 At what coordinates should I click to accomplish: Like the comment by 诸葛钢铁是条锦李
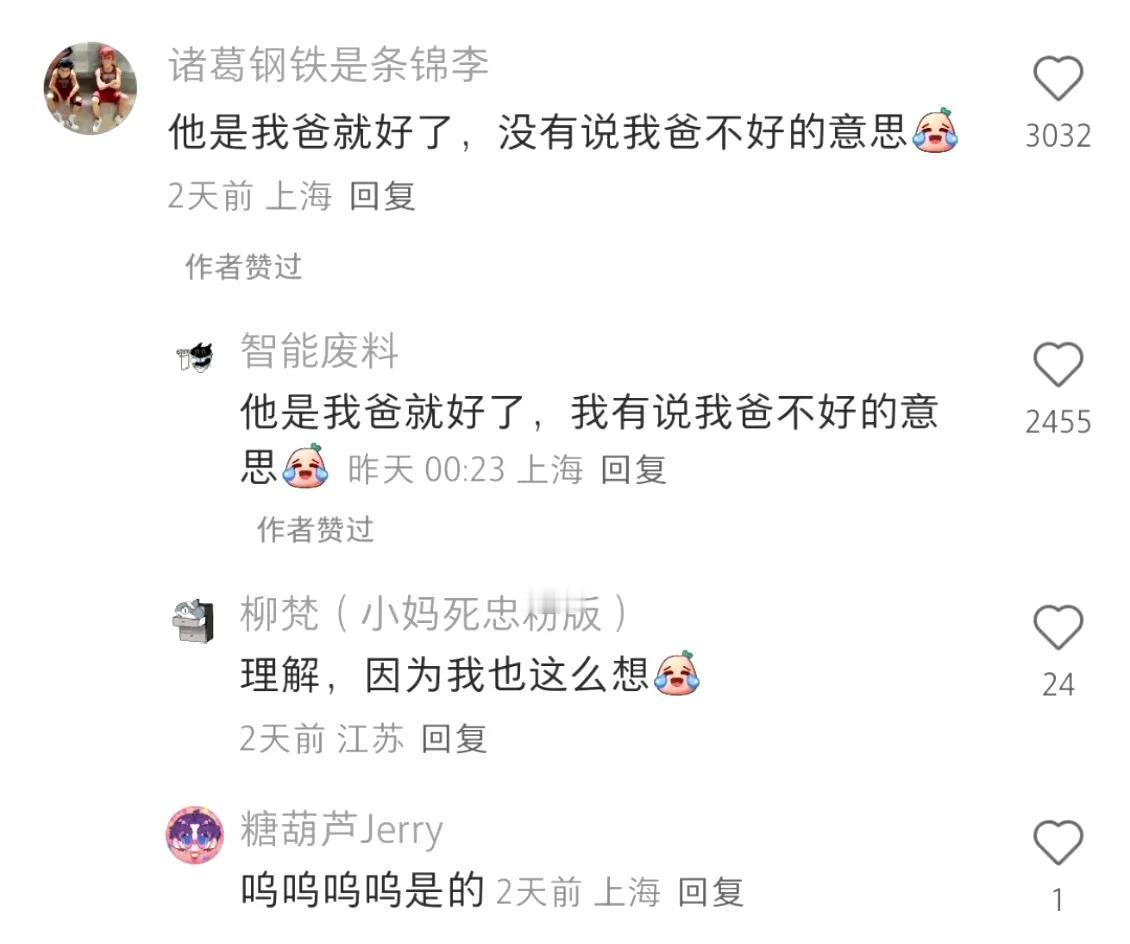(x=1058, y=78)
